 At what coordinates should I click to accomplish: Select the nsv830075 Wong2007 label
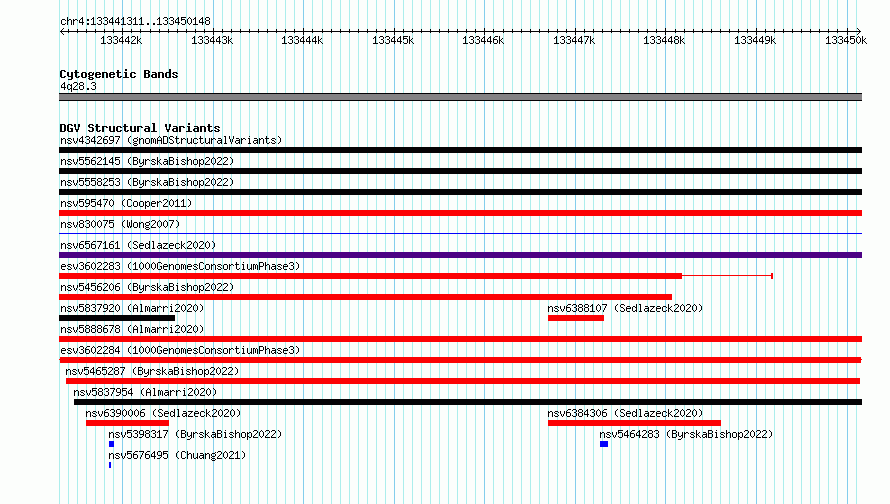point(120,224)
